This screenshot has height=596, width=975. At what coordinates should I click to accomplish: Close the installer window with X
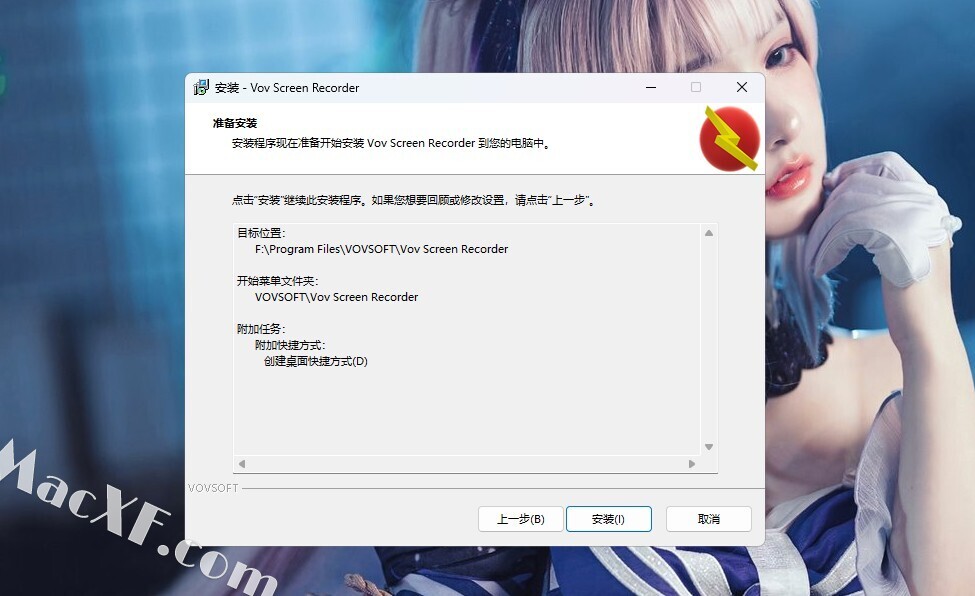click(x=742, y=88)
